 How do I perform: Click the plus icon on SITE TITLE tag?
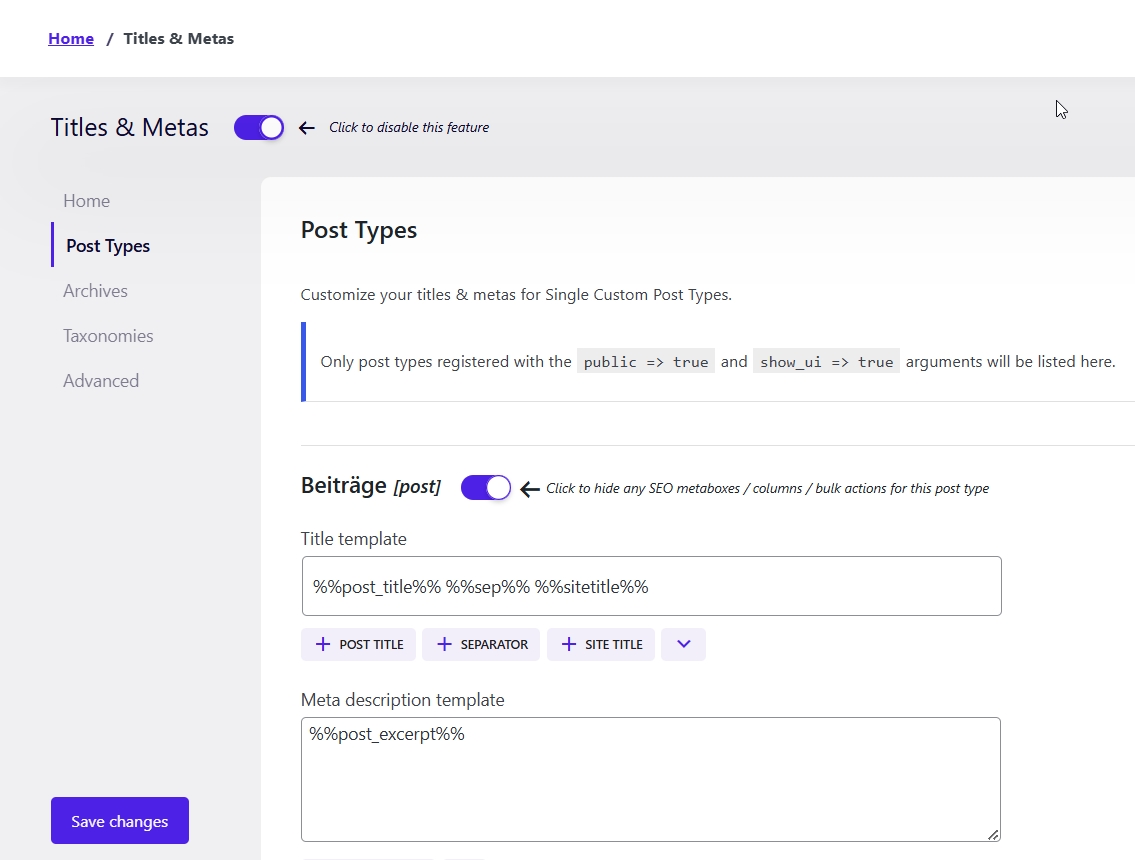click(x=568, y=645)
